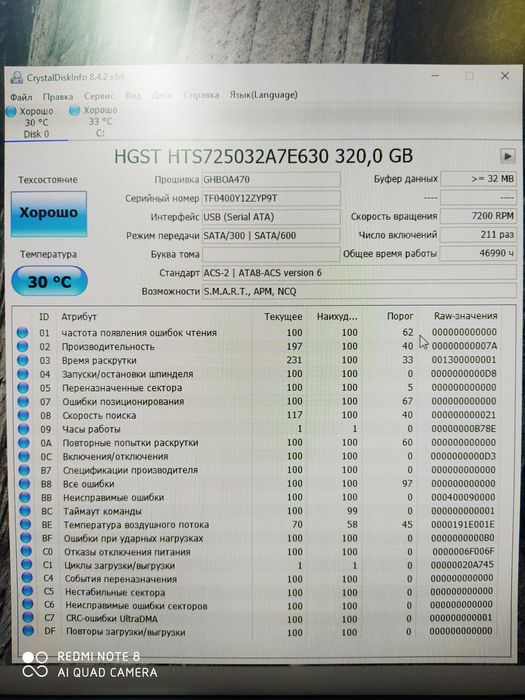Image resolution: width=525 pixels, height=700 pixels.
Task: Click the Атрибут column header
Action: click(79, 317)
